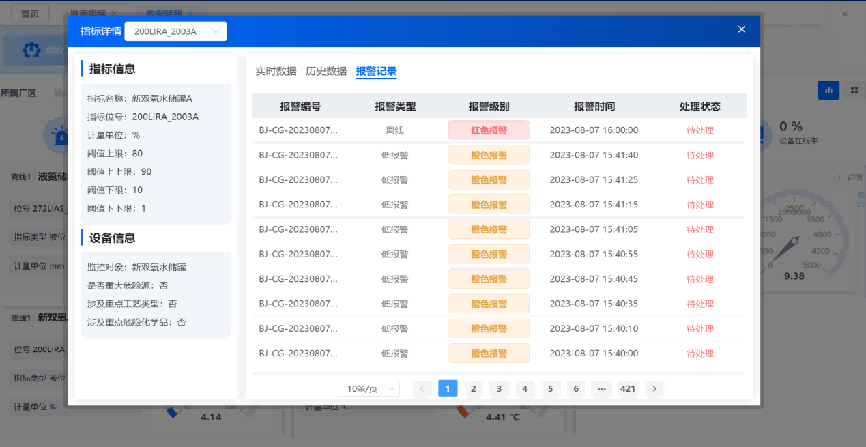The width and height of the screenshot is (866, 447).
Task: Click the 橙色报警 badge in the 15:41:15 row
Action: coord(489,204)
